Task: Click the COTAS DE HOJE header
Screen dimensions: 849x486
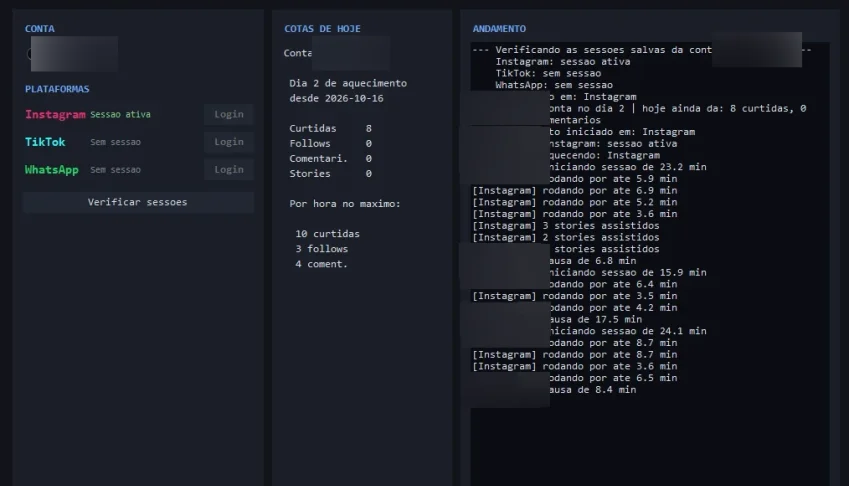Action: tap(322, 29)
